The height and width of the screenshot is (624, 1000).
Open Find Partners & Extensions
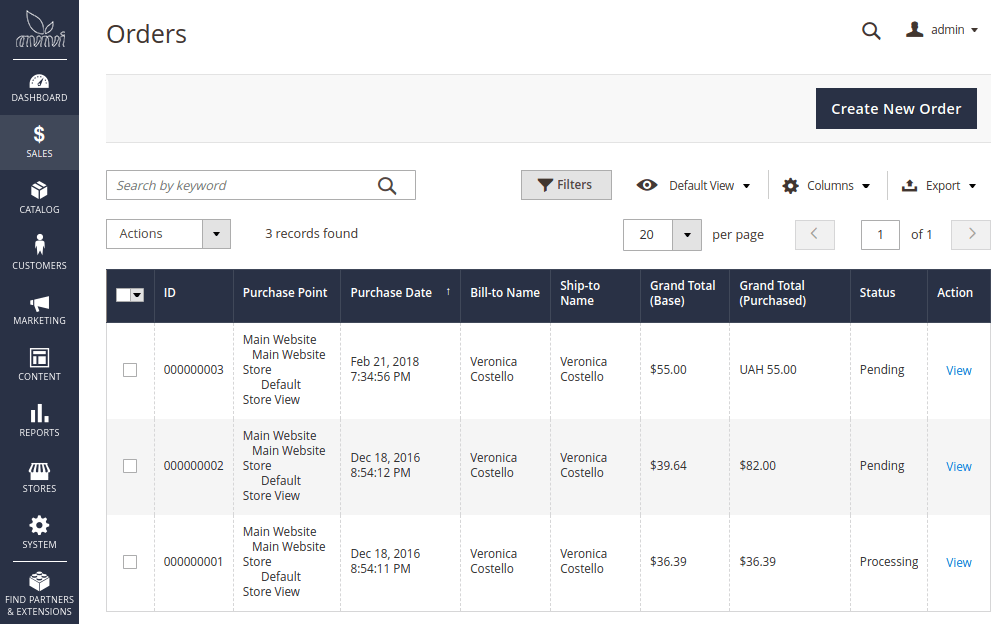[x=40, y=594]
